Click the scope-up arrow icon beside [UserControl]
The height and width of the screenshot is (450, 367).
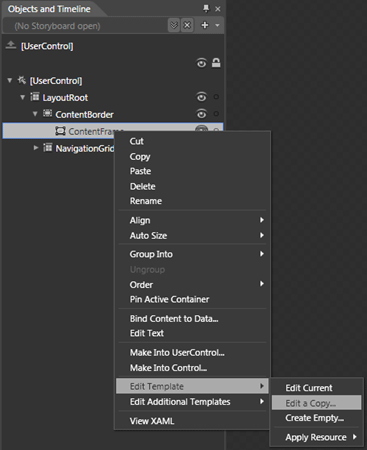click(11, 45)
